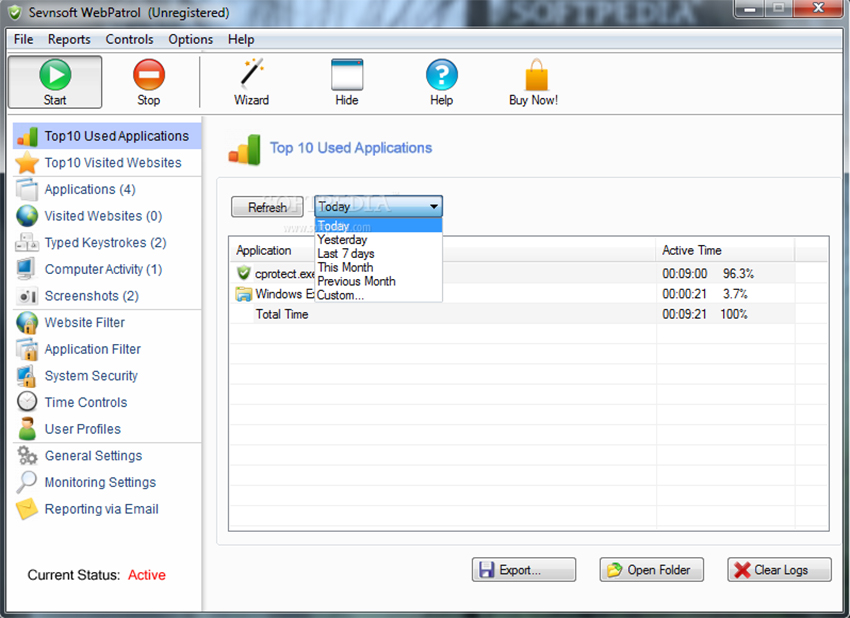Click the green Start play icon
Screen dimensions: 850x618
55,75
